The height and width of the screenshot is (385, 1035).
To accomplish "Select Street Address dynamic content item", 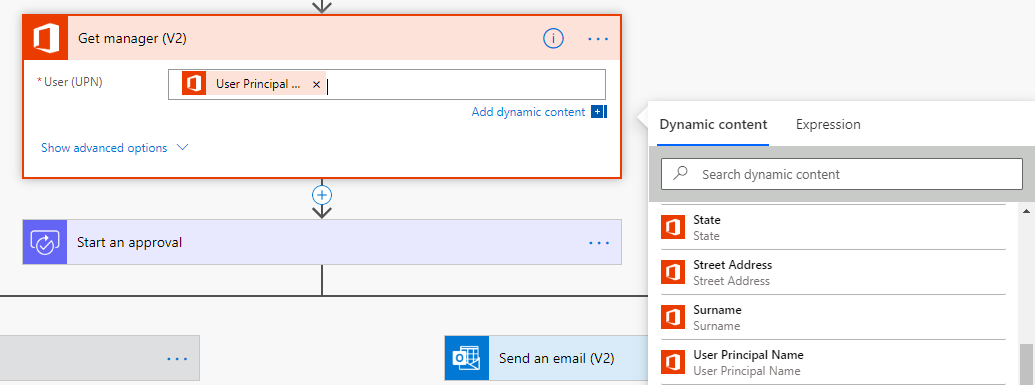I will click(x=833, y=272).
